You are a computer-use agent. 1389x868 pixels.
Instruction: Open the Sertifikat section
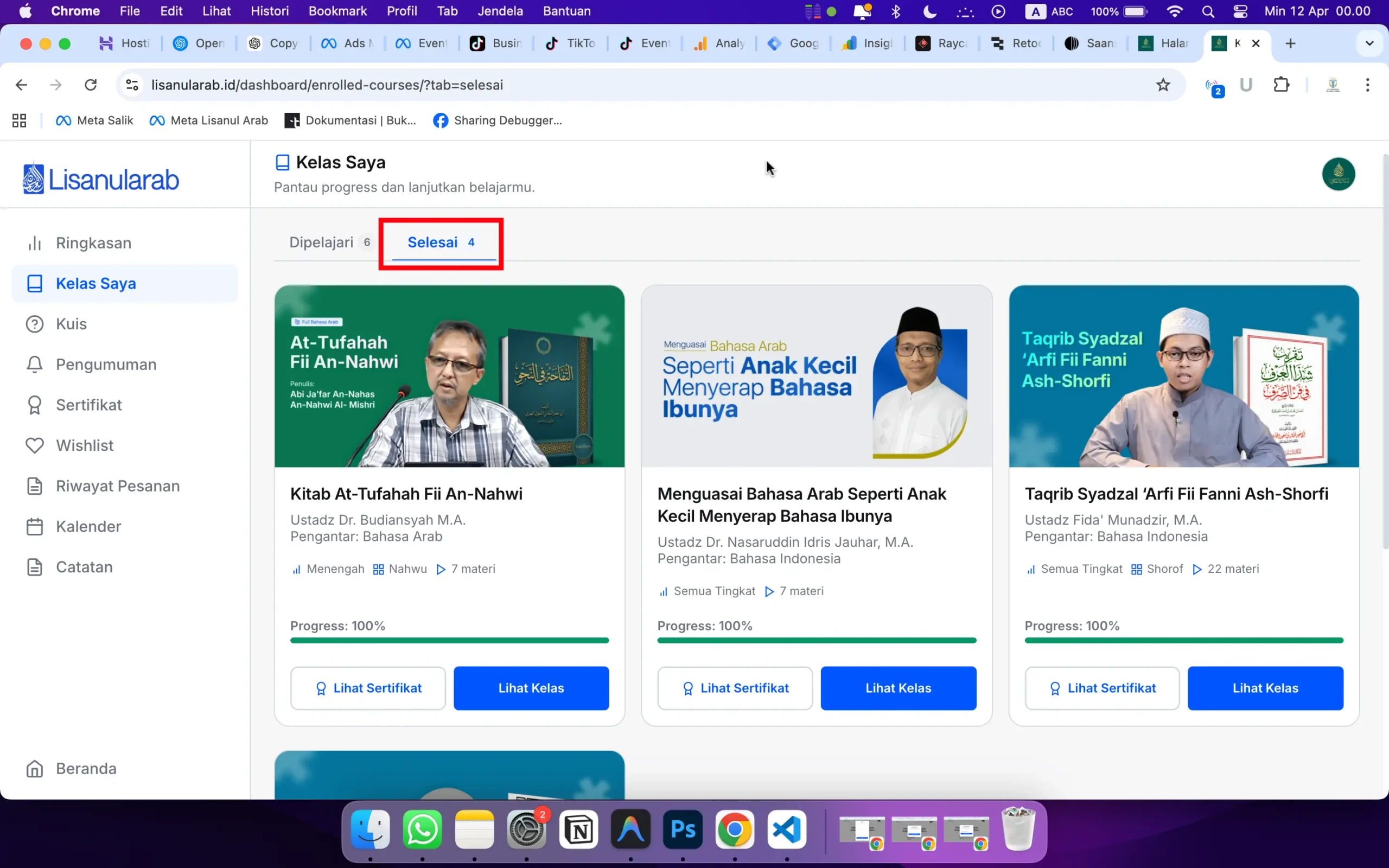(x=88, y=404)
